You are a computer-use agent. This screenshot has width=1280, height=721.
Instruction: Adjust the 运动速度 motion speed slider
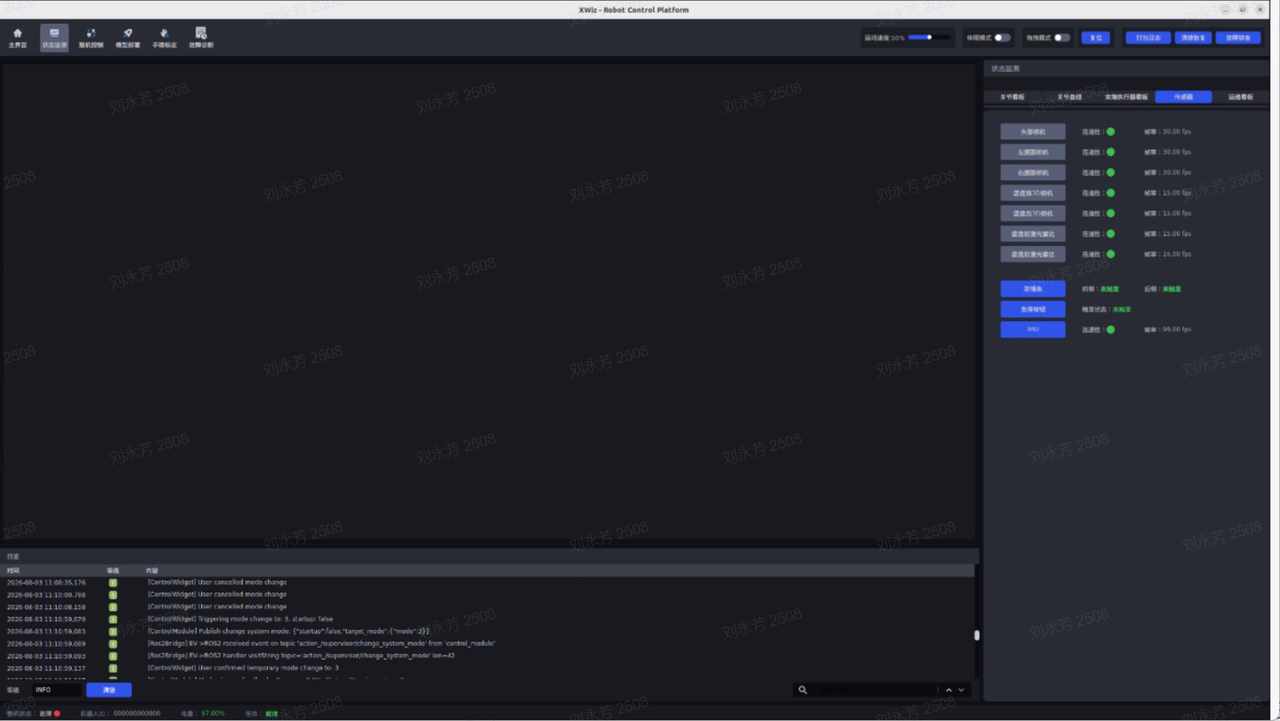pos(929,38)
